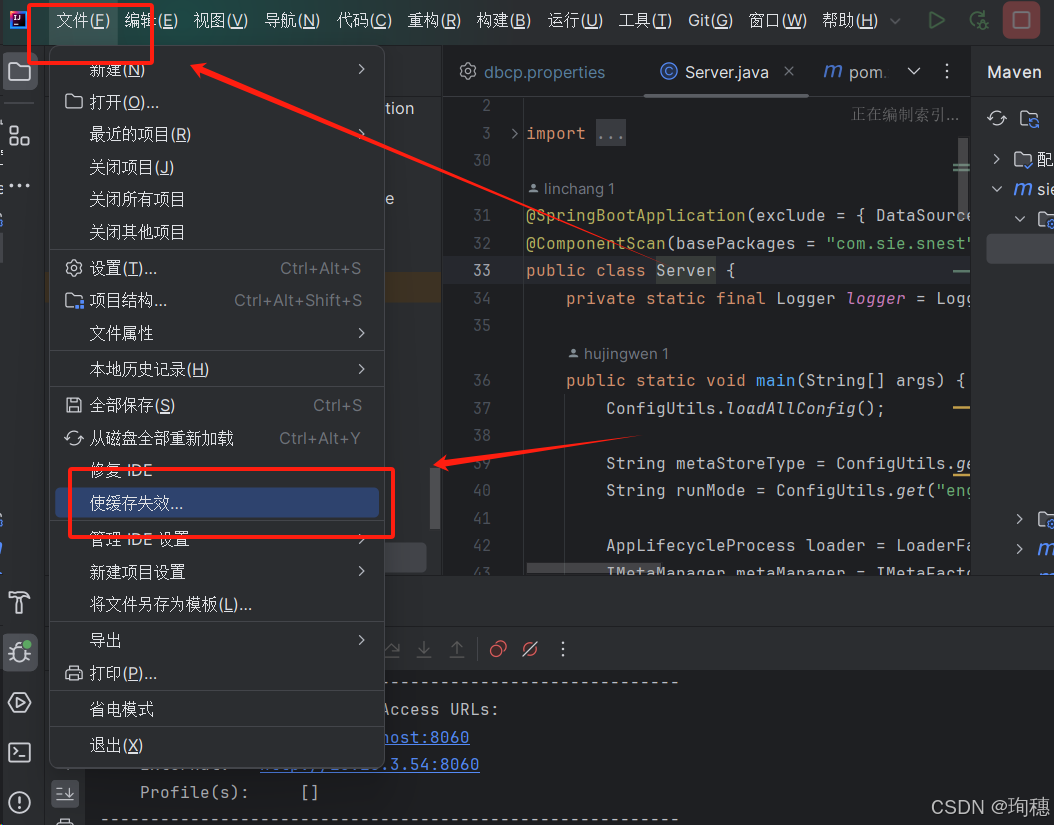Click step out up-arrow debug icon

[x=457, y=649]
